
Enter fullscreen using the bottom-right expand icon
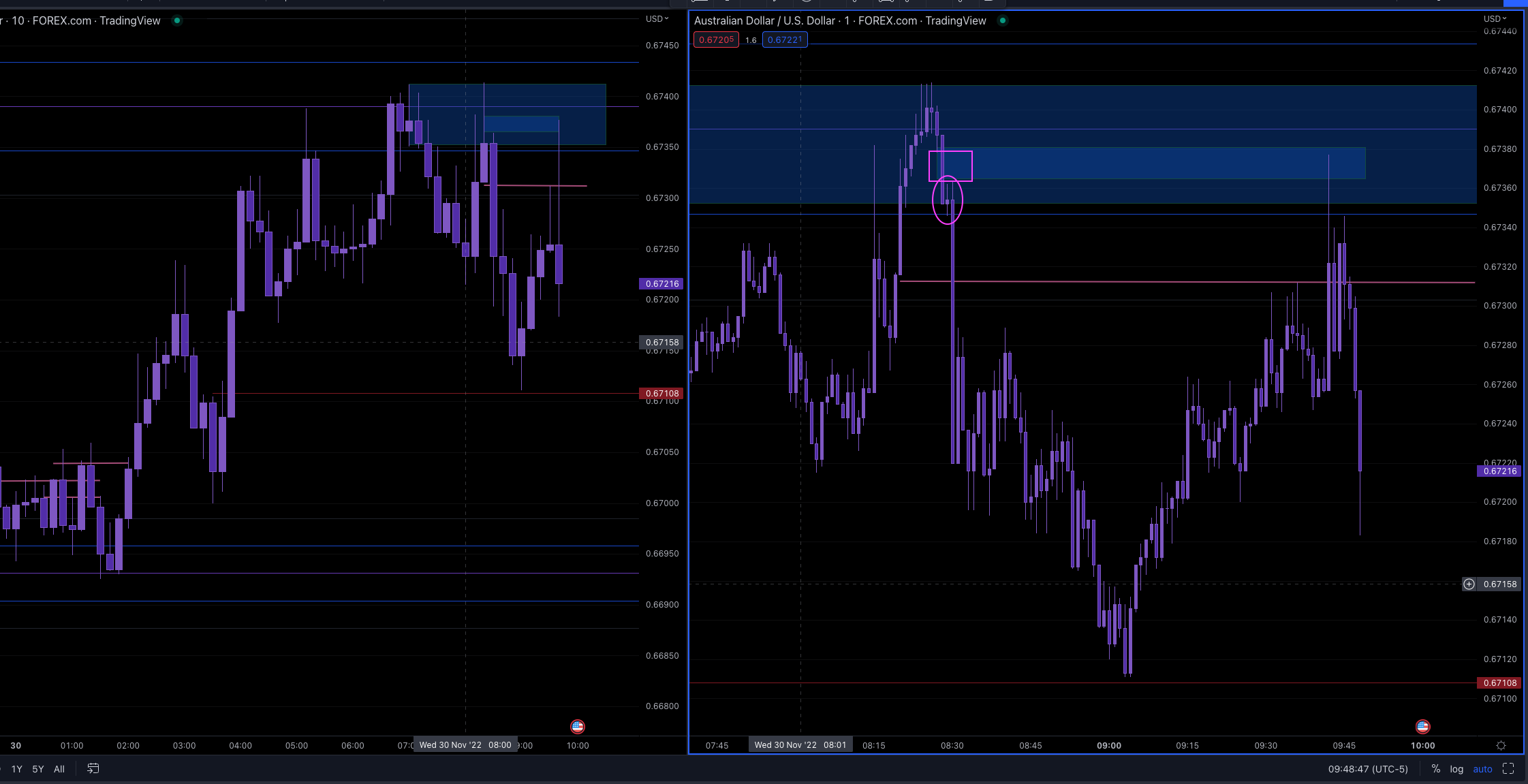pos(1509,768)
